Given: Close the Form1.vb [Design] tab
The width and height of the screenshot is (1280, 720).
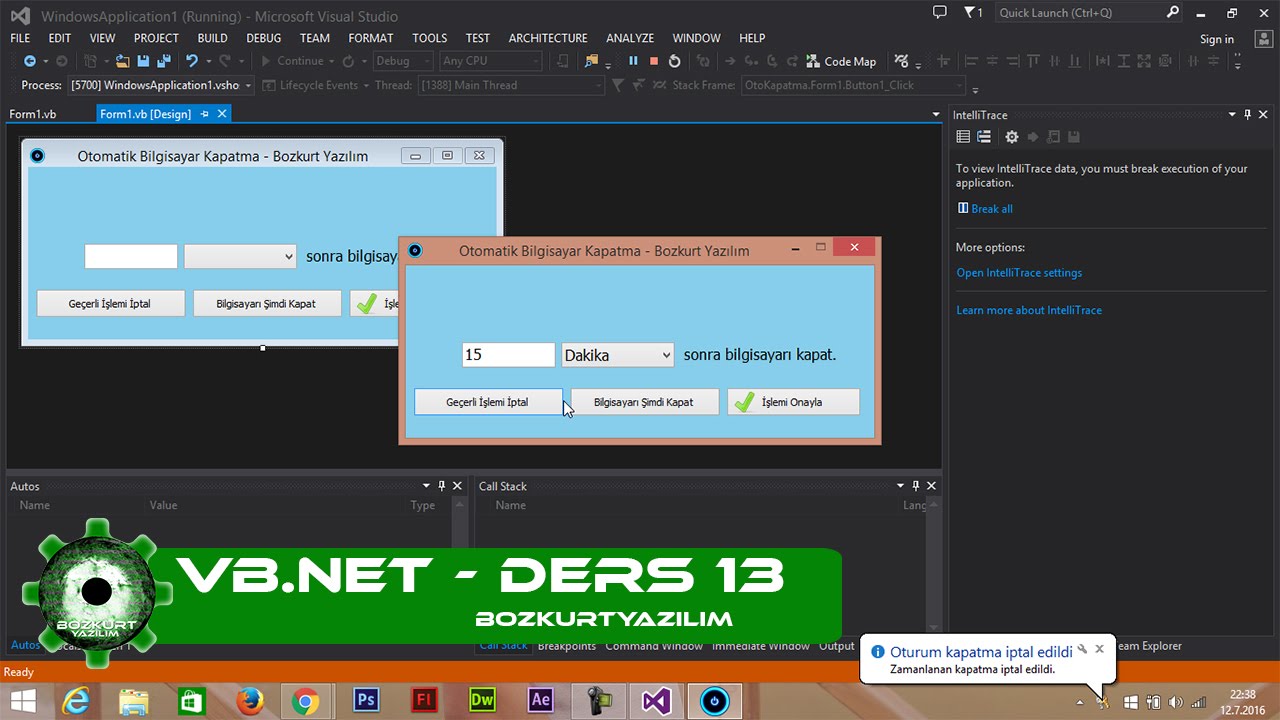Looking at the screenshot, I should [x=222, y=114].
